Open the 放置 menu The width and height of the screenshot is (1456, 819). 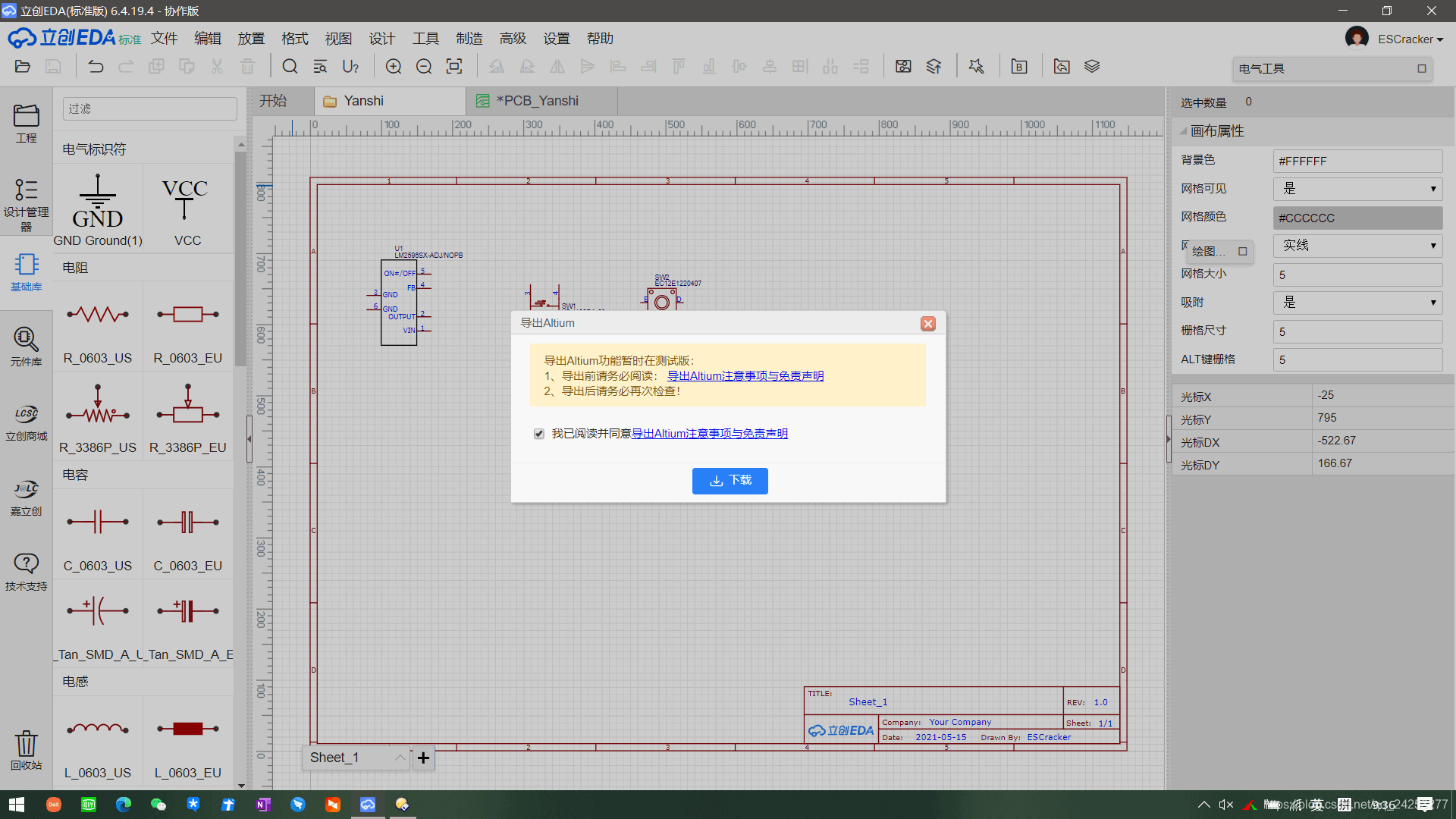pos(251,39)
